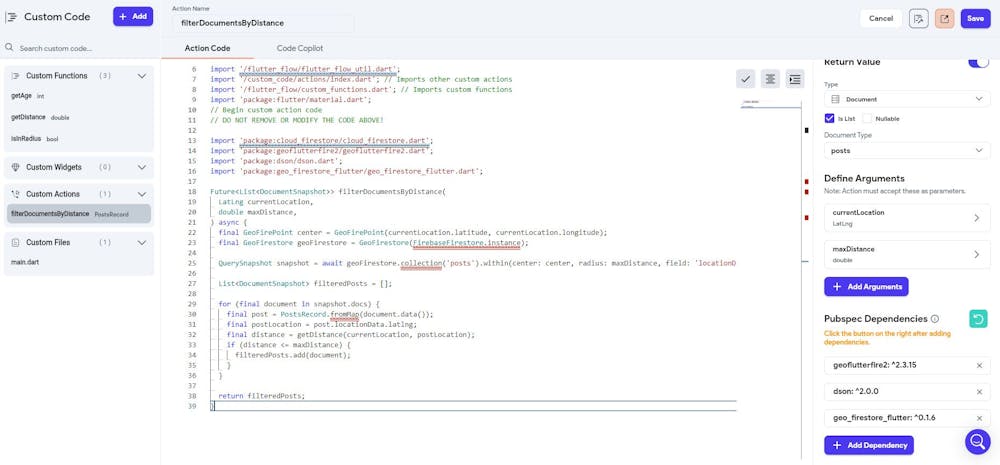Click the dson dependency field
Image resolution: width=1000 pixels, height=465 pixels.
click(x=907, y=392)
